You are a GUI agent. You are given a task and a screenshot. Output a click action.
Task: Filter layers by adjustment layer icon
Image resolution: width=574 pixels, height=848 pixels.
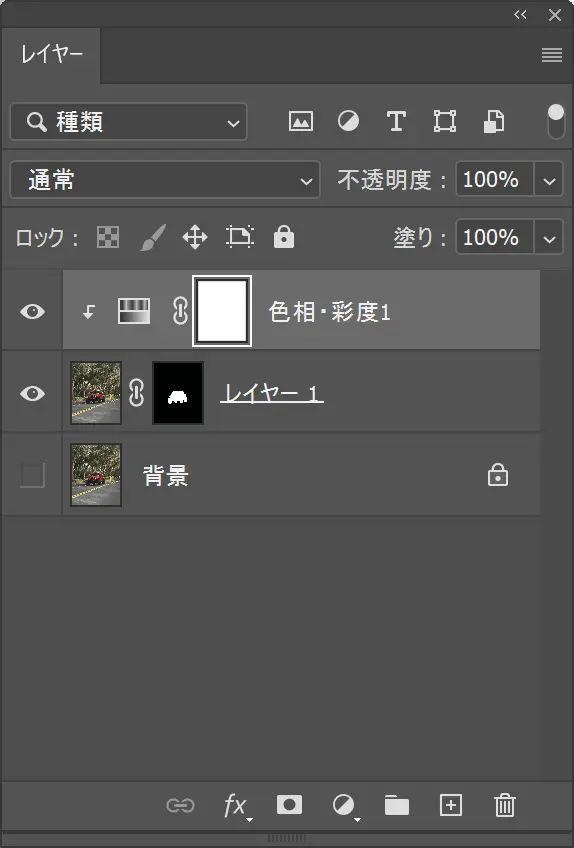coord(348,121)
